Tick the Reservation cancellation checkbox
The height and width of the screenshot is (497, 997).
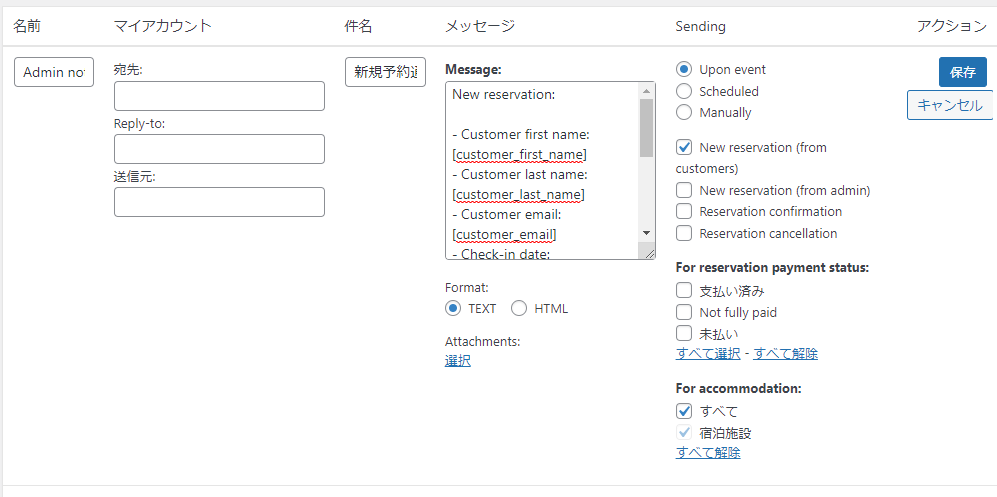684,233
